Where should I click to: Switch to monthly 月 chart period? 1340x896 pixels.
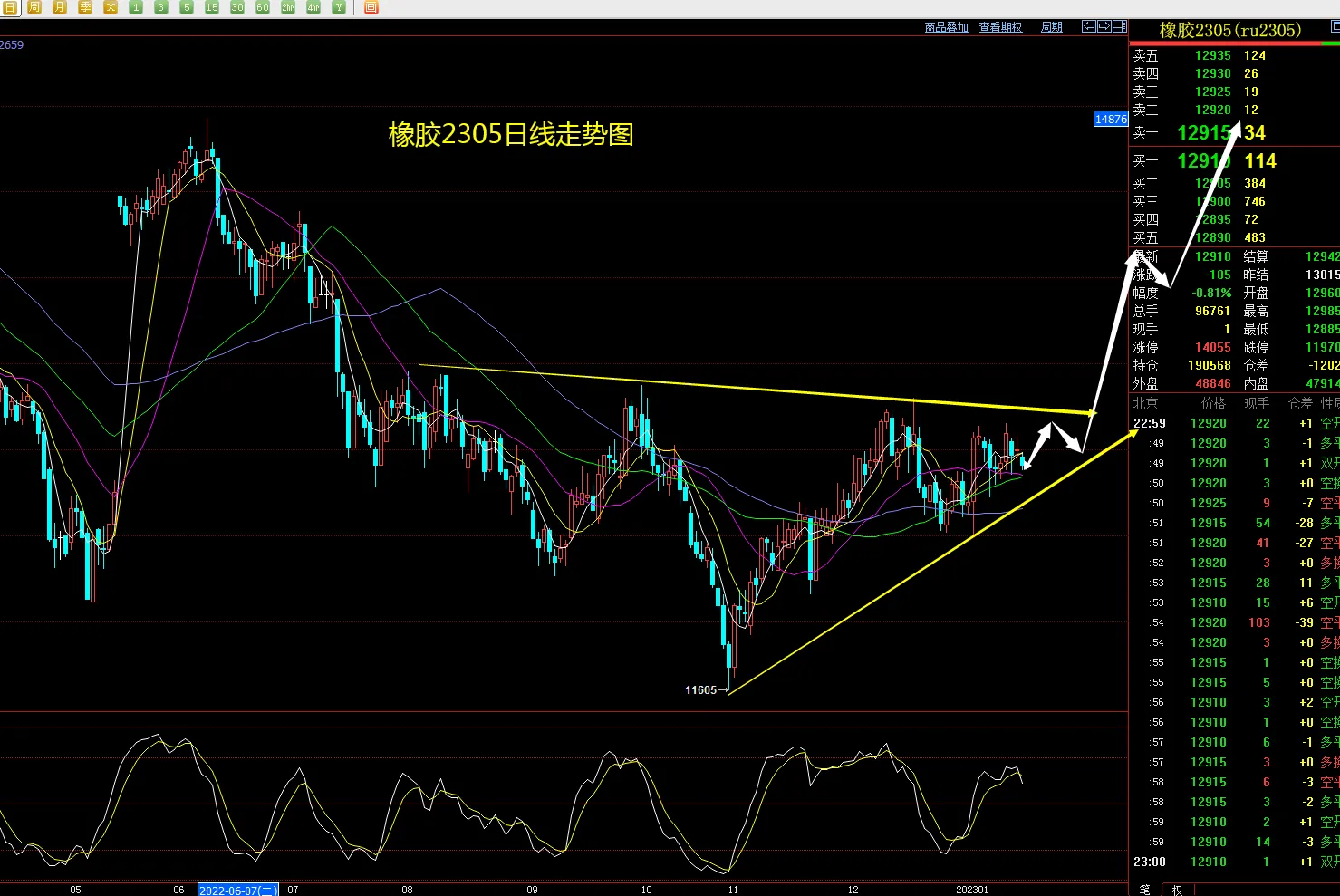(x=60, y=7)
